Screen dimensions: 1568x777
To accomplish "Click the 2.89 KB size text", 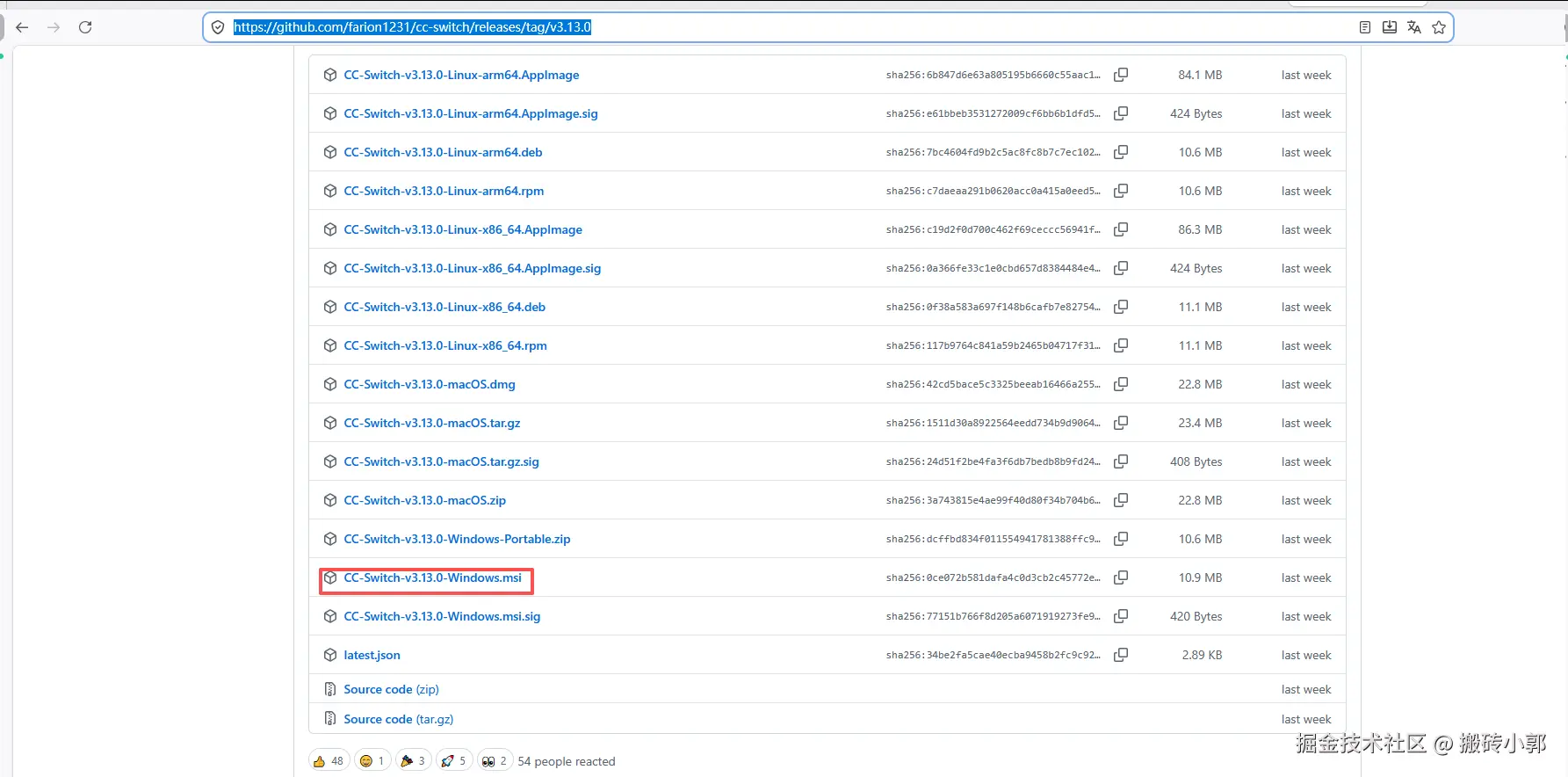I will tap(1202, 655).
